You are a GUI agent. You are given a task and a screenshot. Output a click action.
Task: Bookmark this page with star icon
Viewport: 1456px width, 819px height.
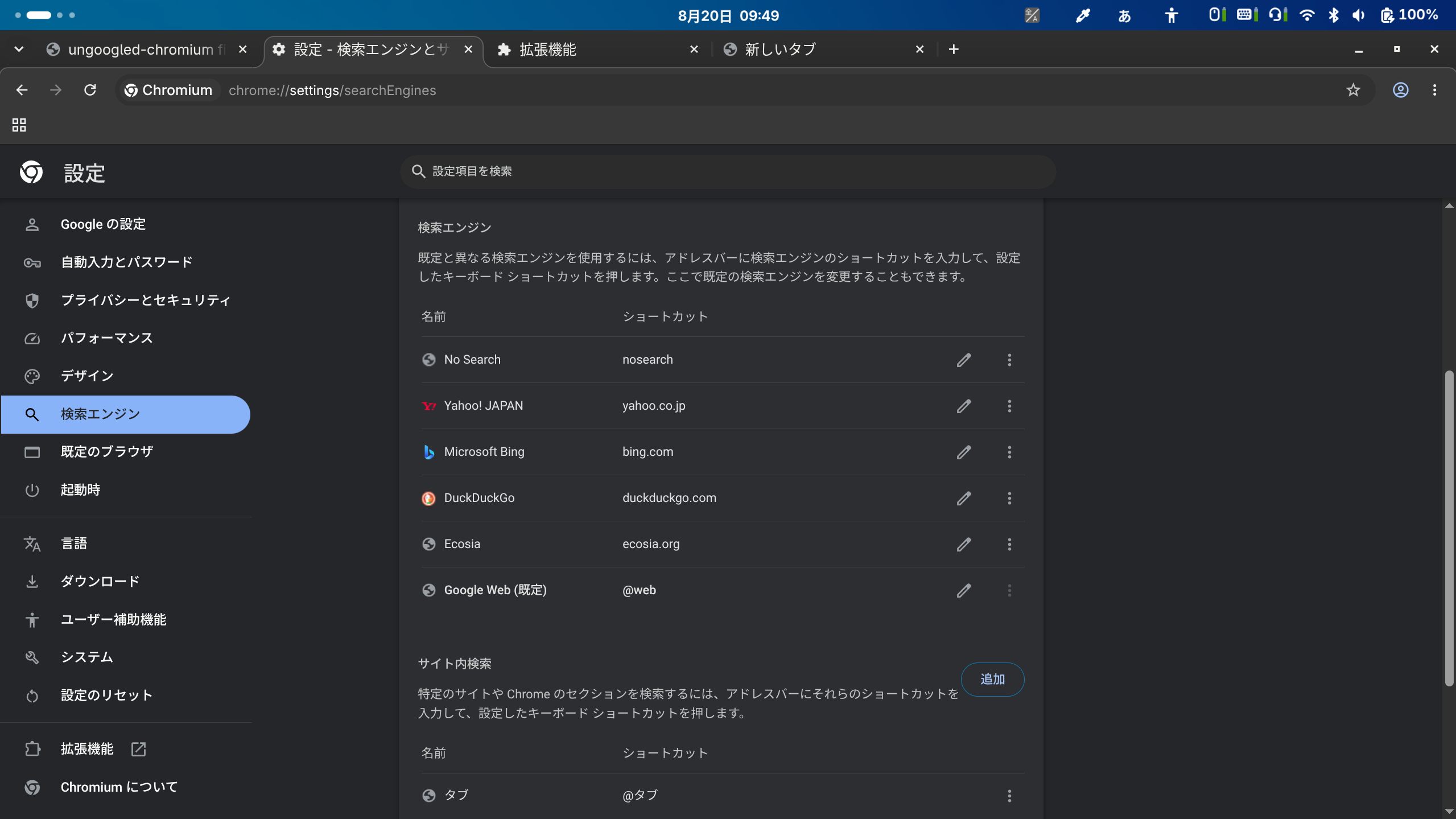coord(1353,90)
